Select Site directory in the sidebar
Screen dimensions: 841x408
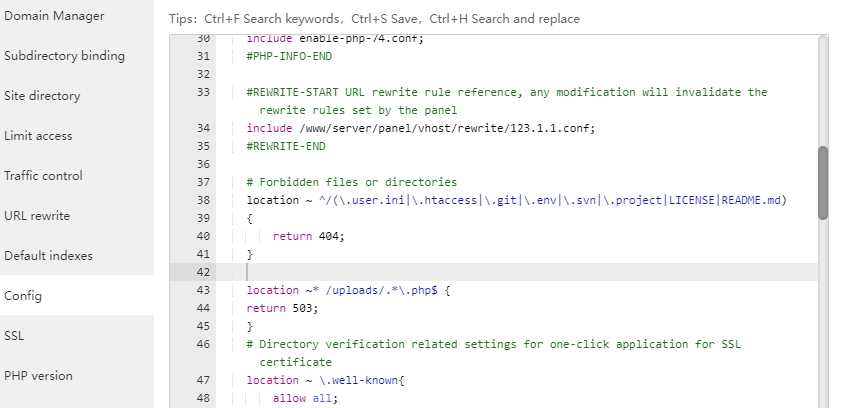point(42,96)
